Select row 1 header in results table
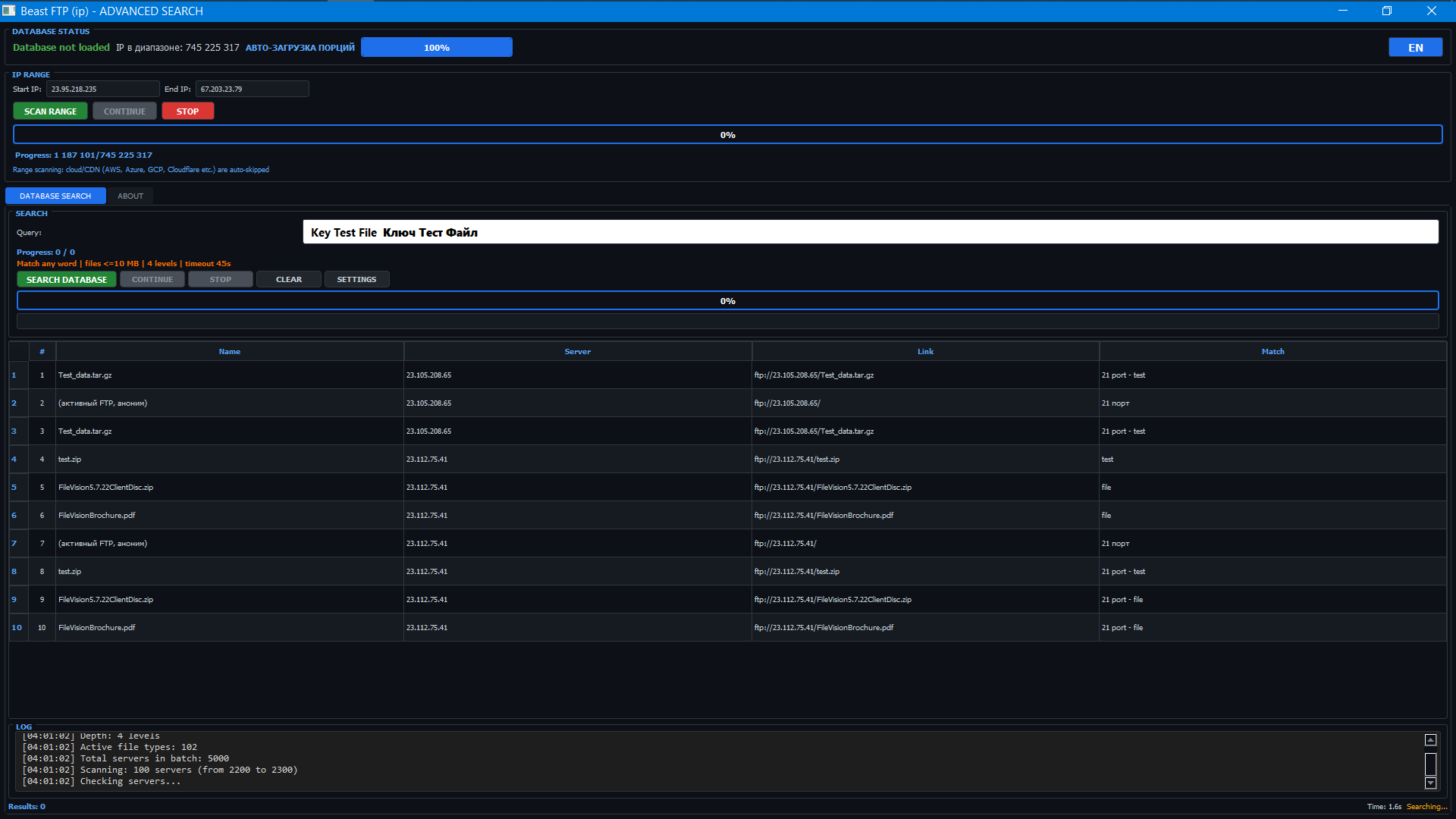Viewport: 1456px width, 819px height. [18, 375]
